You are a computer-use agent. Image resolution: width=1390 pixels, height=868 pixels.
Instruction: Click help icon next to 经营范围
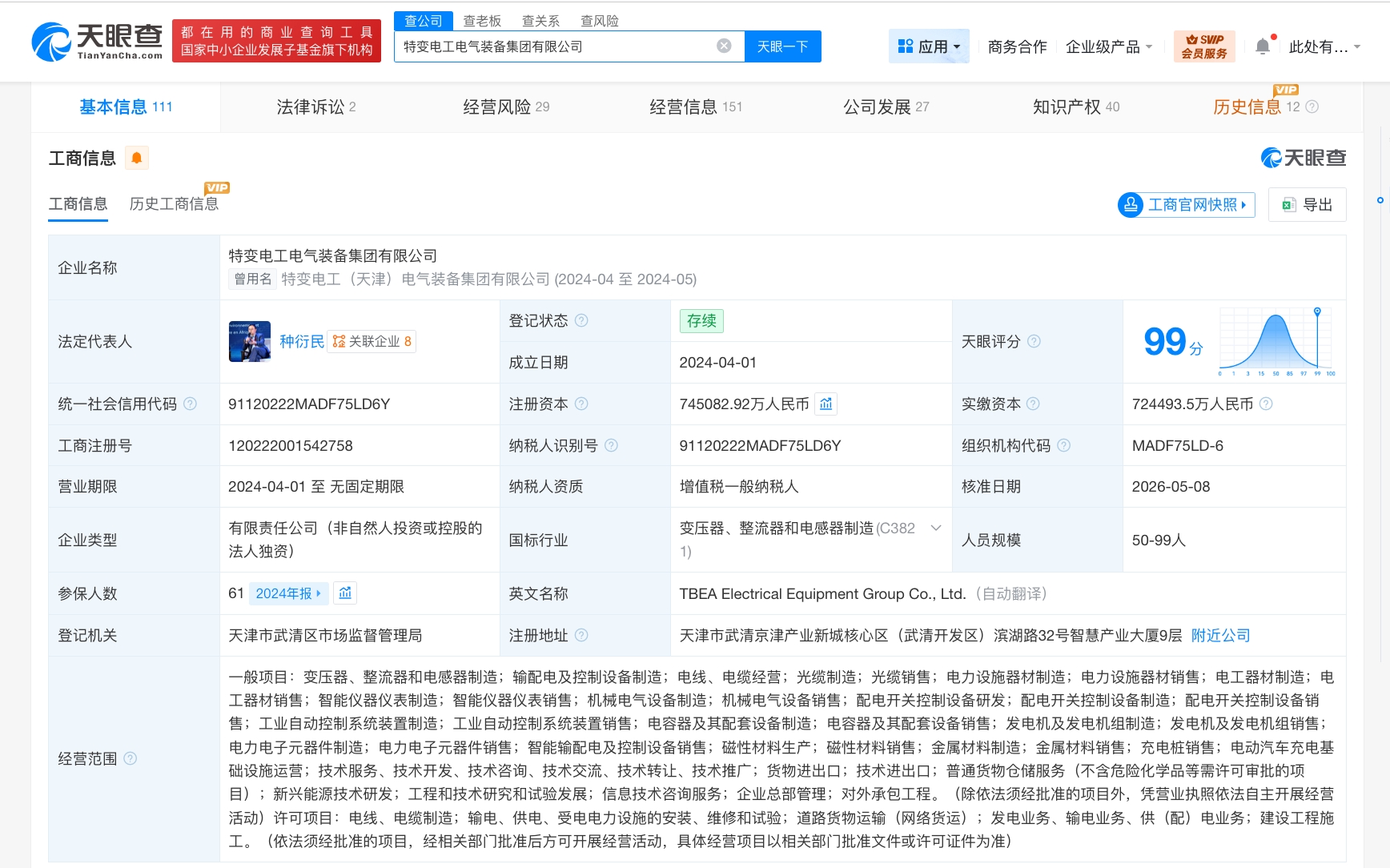[130, 758]
